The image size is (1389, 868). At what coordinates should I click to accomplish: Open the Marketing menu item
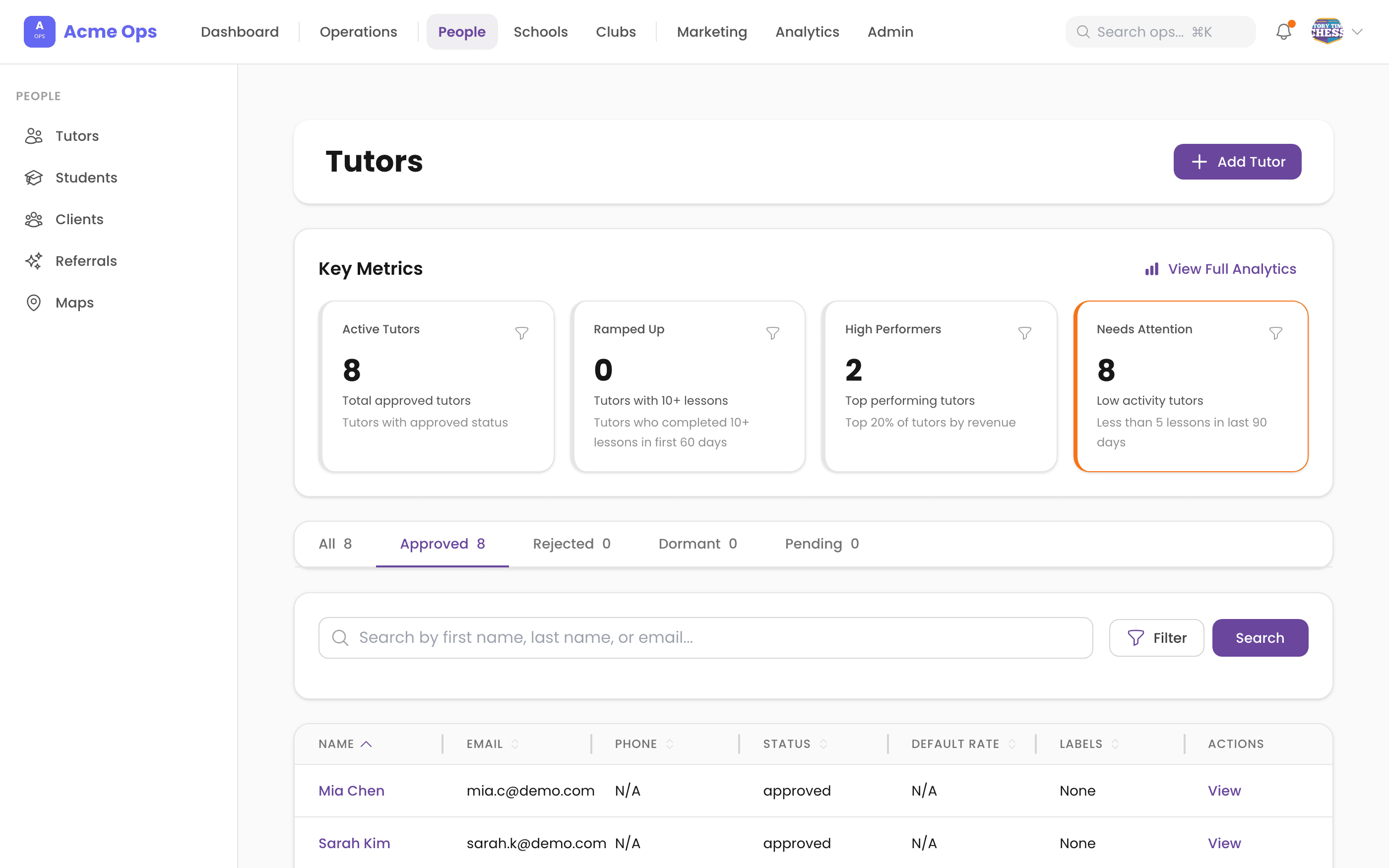click(711, 32)
